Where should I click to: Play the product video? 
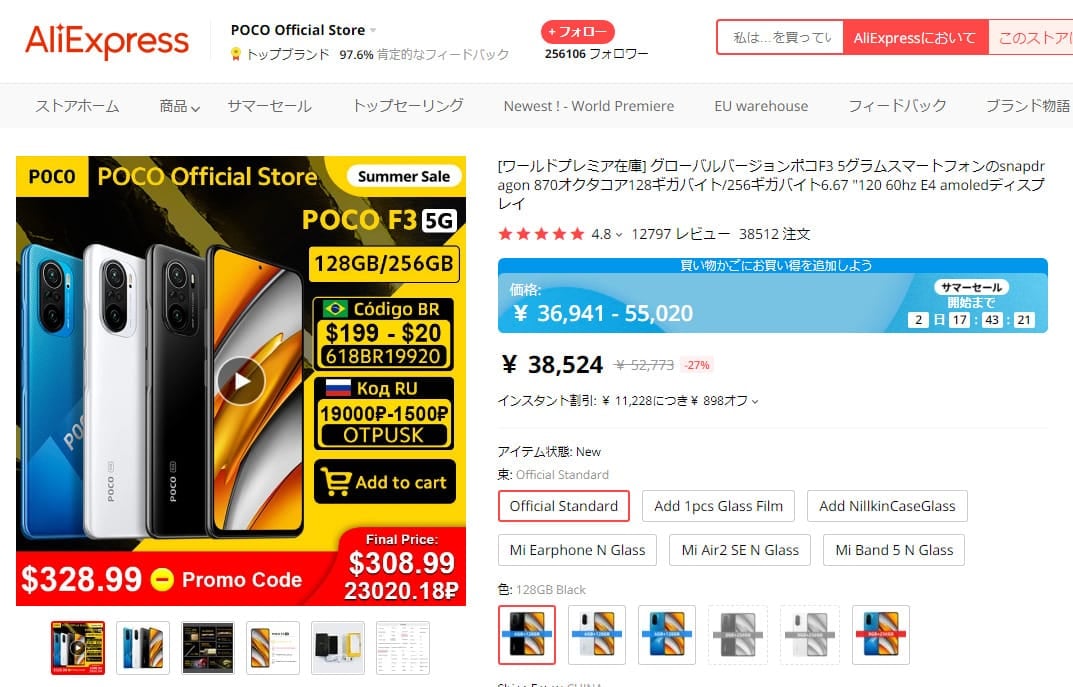[241, 380]
